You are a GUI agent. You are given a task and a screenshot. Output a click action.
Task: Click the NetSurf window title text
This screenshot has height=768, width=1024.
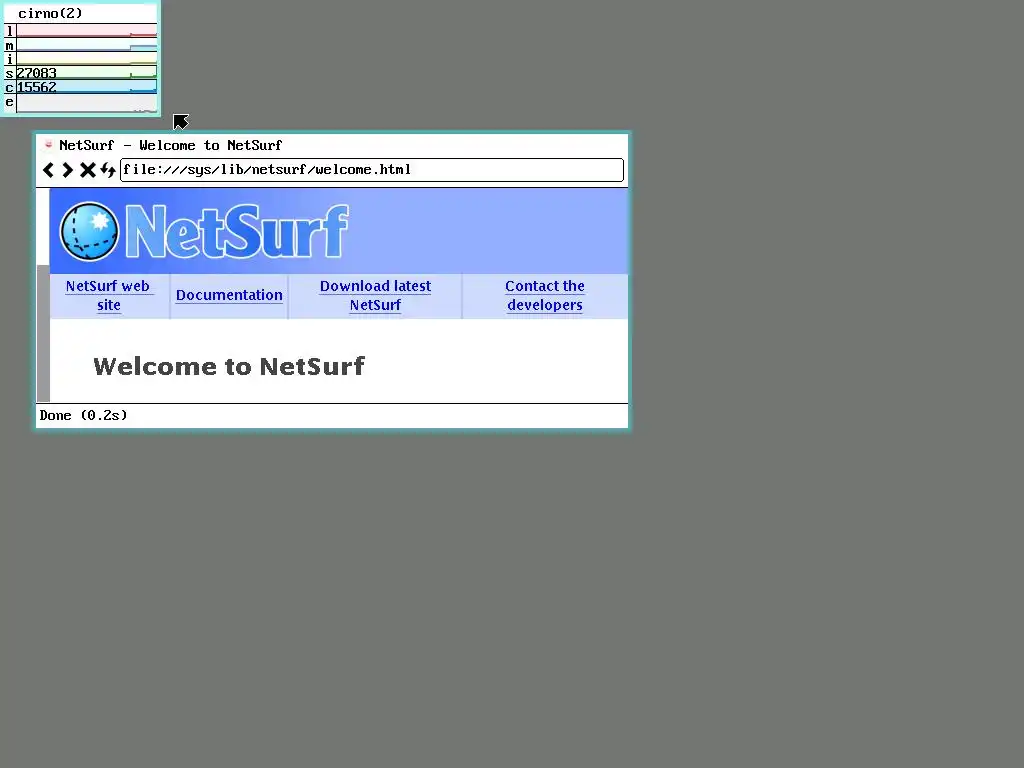point(170,145)
